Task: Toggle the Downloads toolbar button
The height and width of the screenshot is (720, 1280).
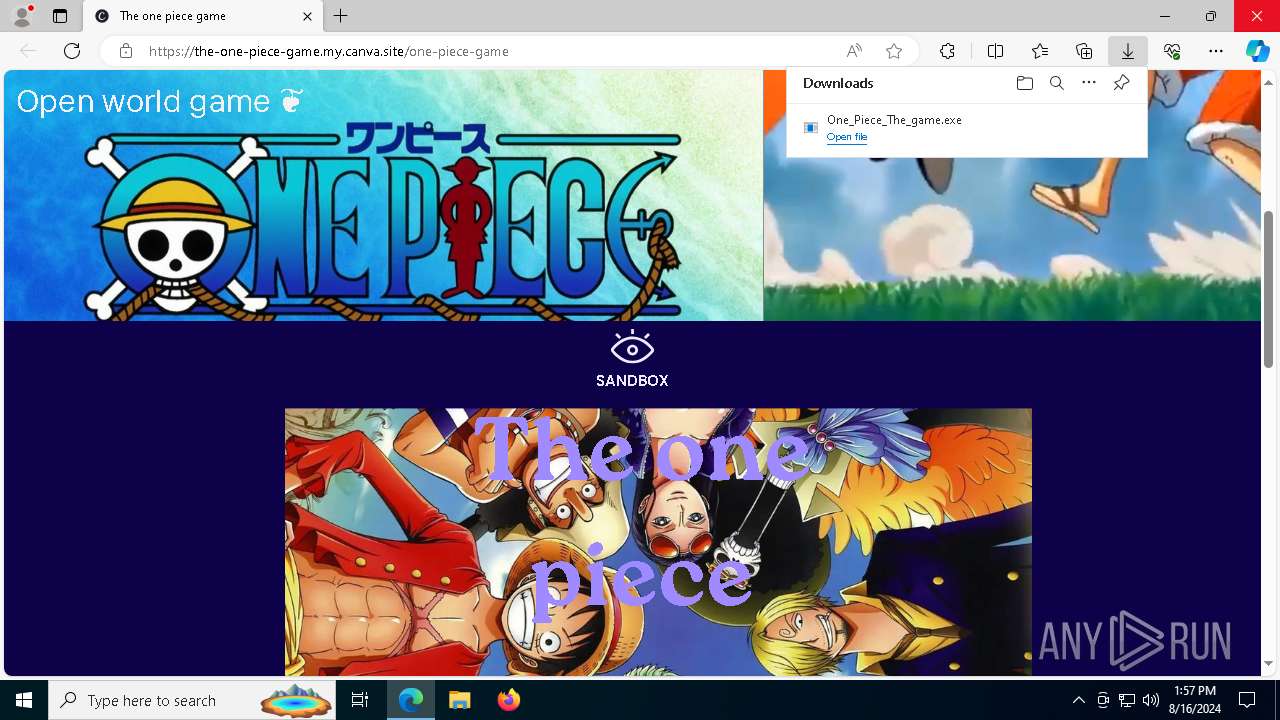Action: [1128, 51]
